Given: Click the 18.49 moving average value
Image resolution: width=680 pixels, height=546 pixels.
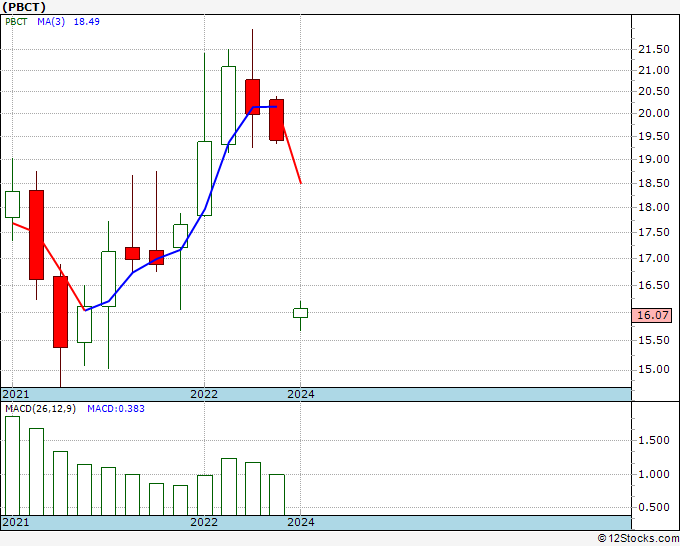Looking at the screenshot, I should (86, 22).
